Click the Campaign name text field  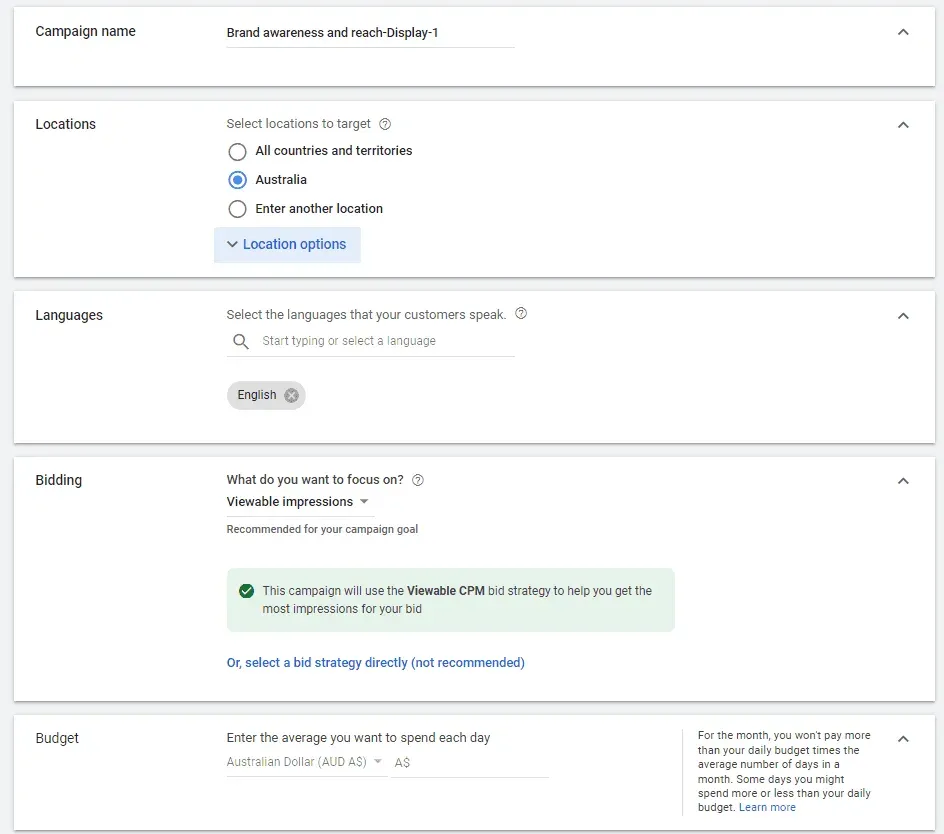pyautogui.click(x=370, y=33)
